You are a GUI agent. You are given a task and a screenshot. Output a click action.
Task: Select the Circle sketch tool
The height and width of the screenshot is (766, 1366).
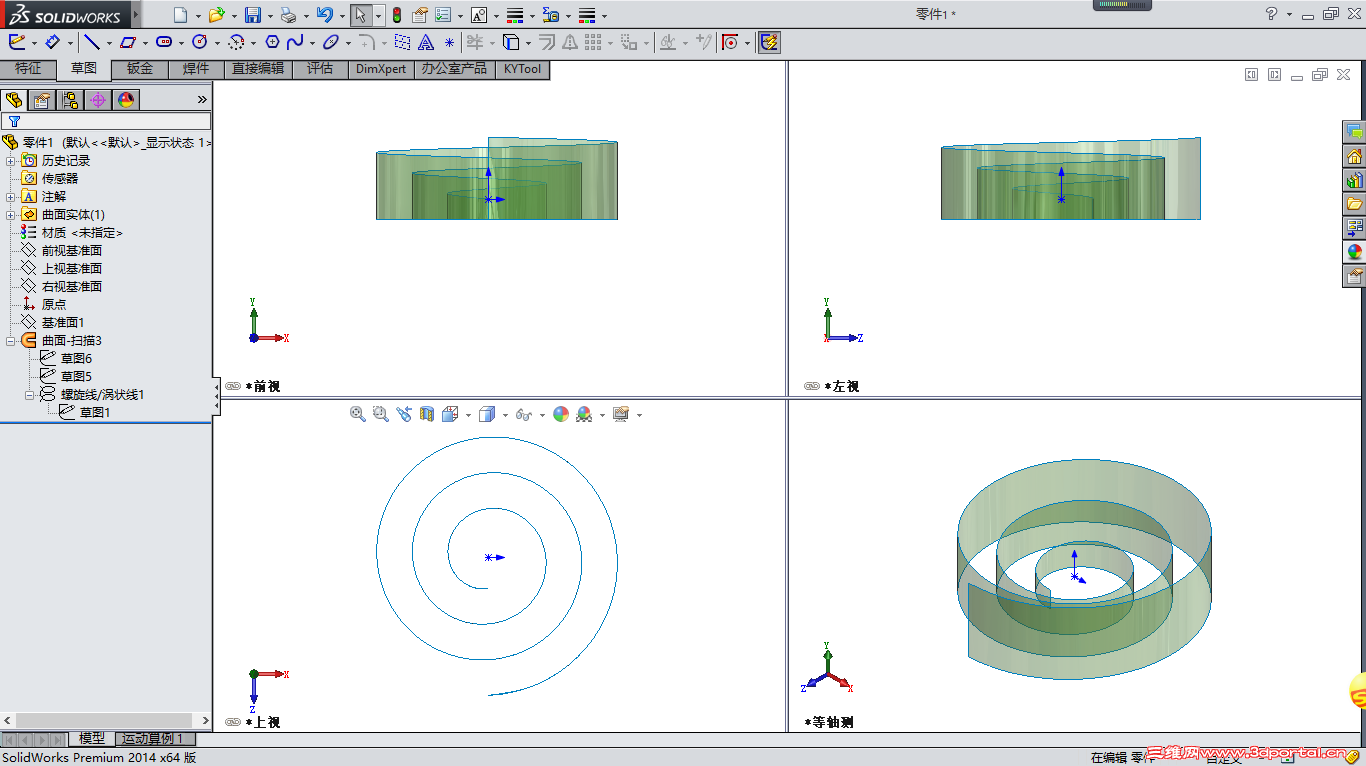(x=199, y=42)
